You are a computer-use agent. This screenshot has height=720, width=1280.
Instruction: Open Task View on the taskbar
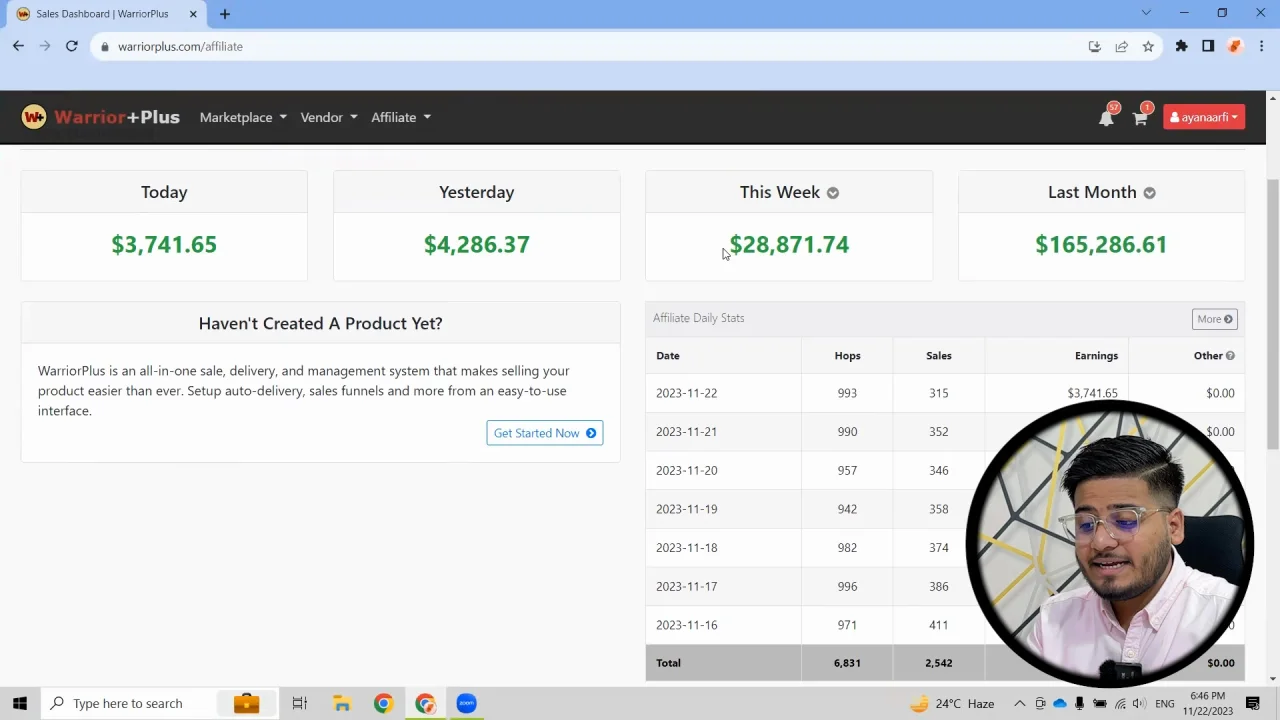point(299,703)
